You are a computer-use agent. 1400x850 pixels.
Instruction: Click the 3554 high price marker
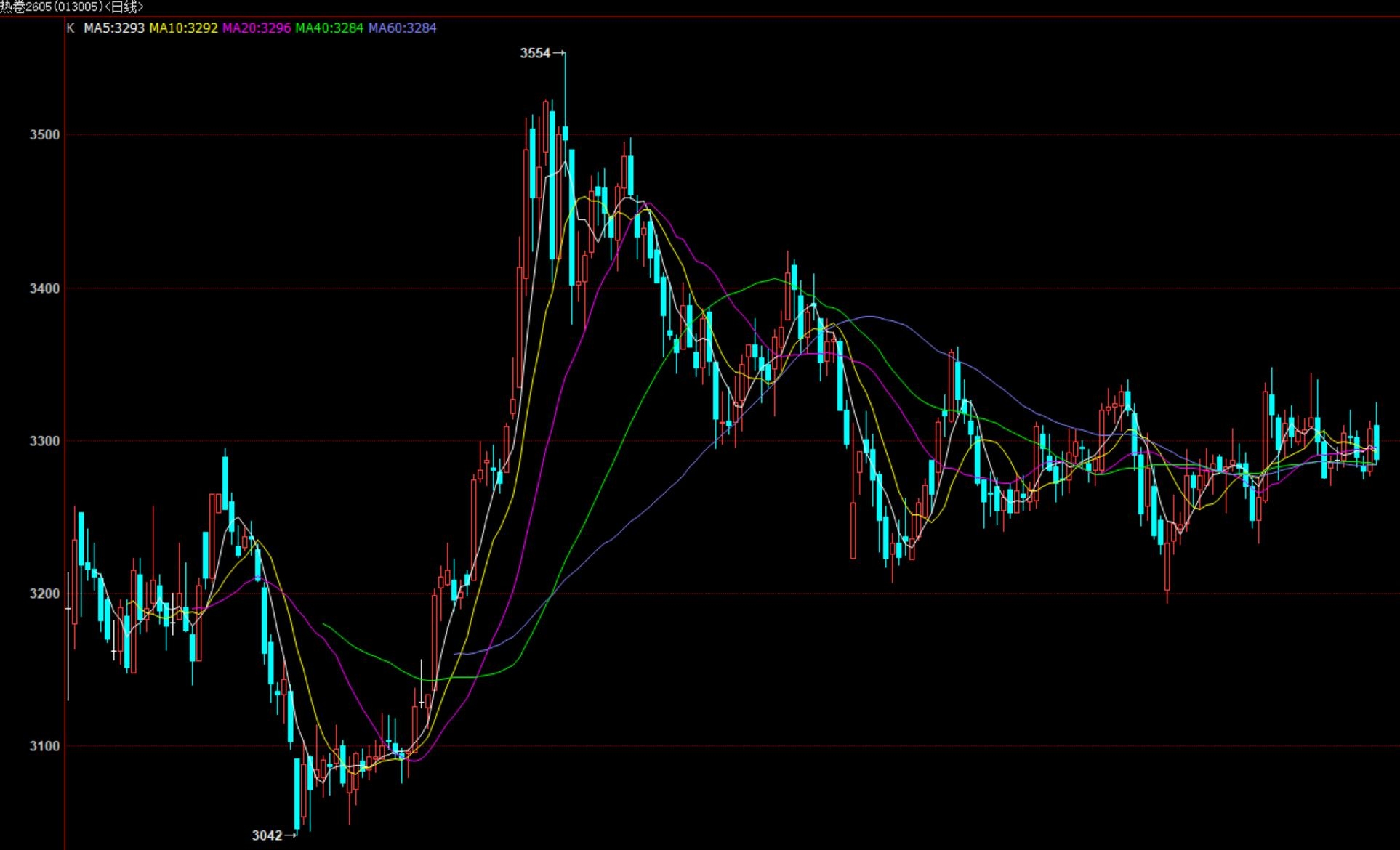535,53
